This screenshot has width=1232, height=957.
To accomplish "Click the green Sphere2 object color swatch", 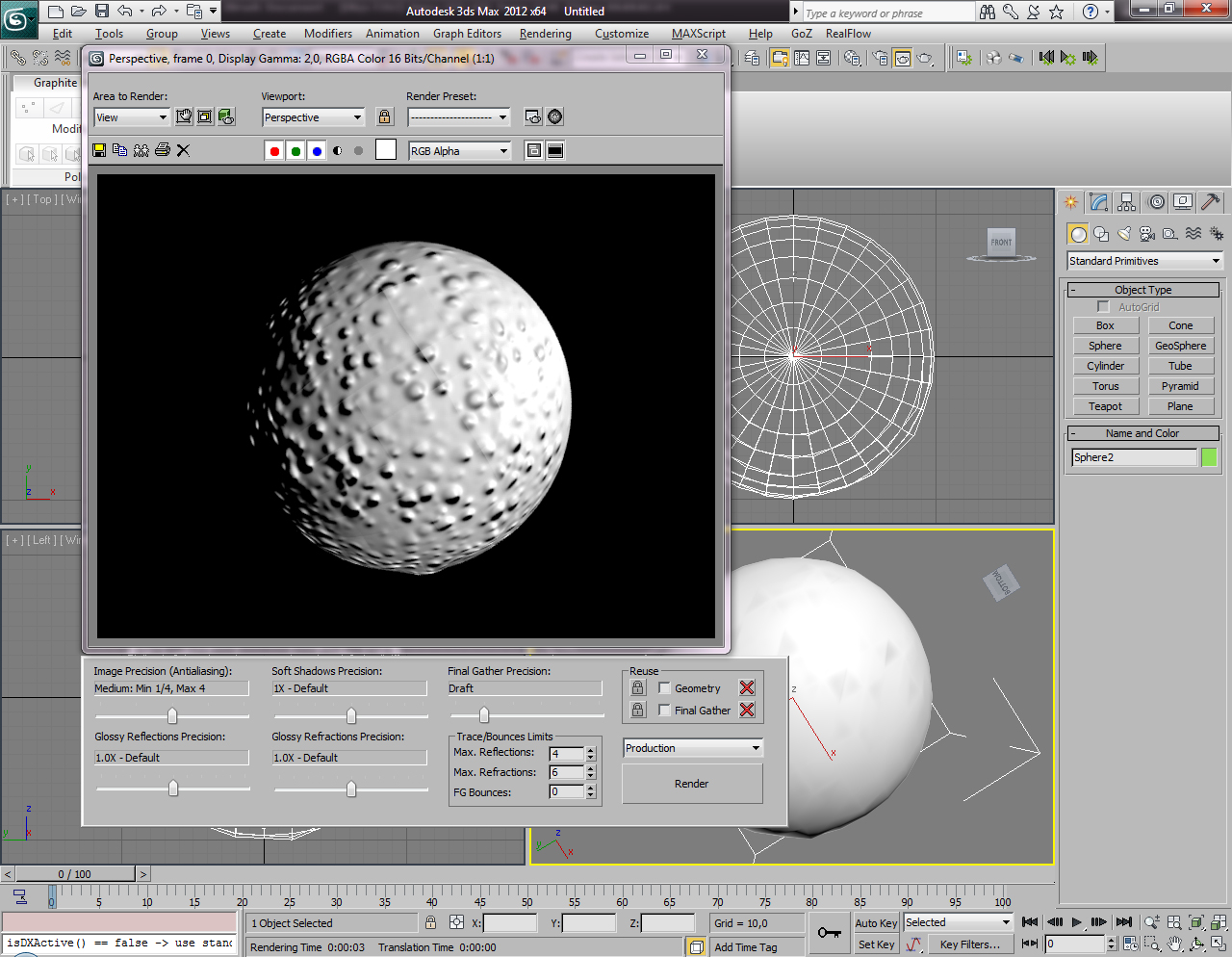I will click(x=1209, y=457).
